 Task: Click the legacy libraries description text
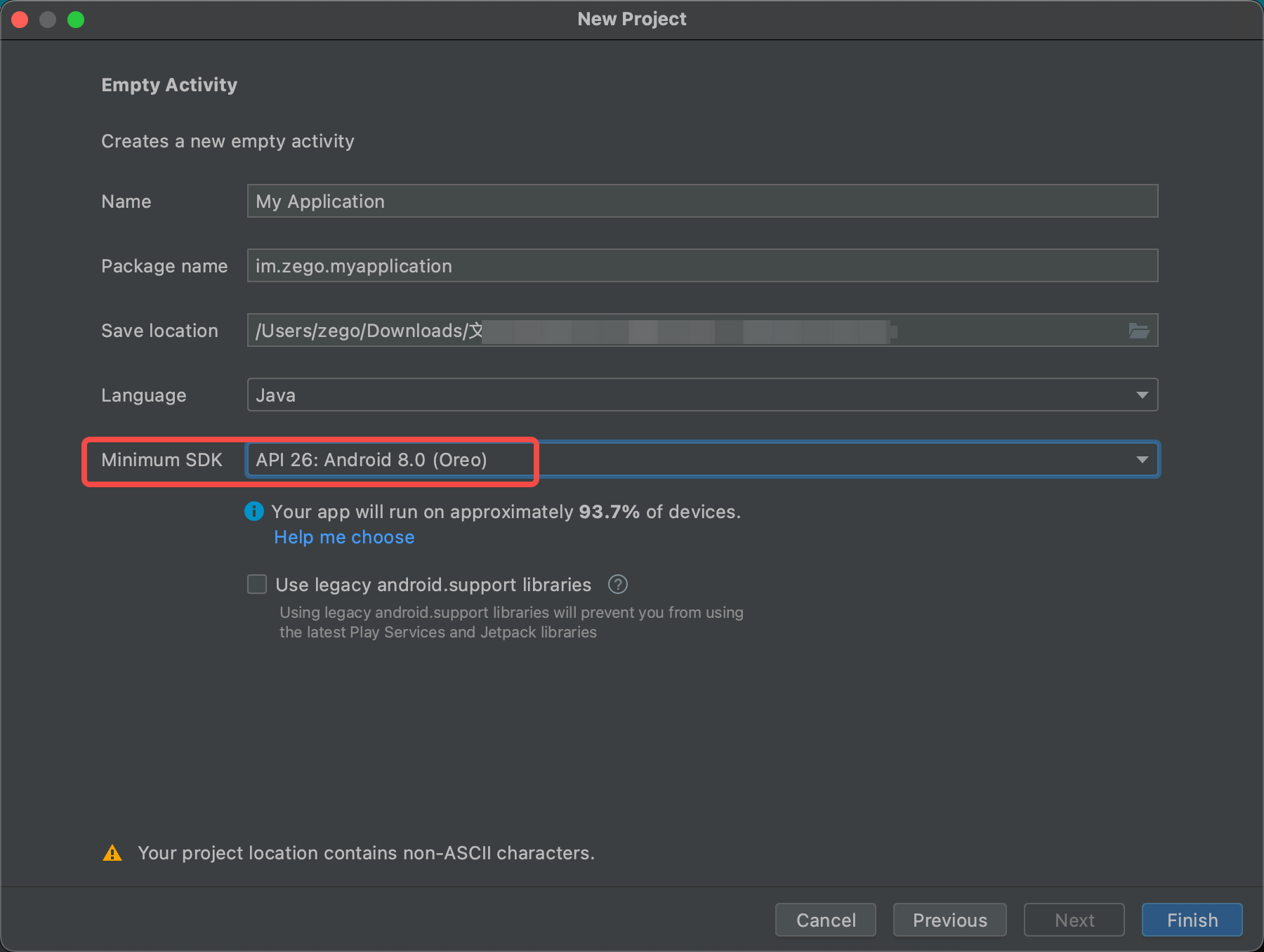511,622
